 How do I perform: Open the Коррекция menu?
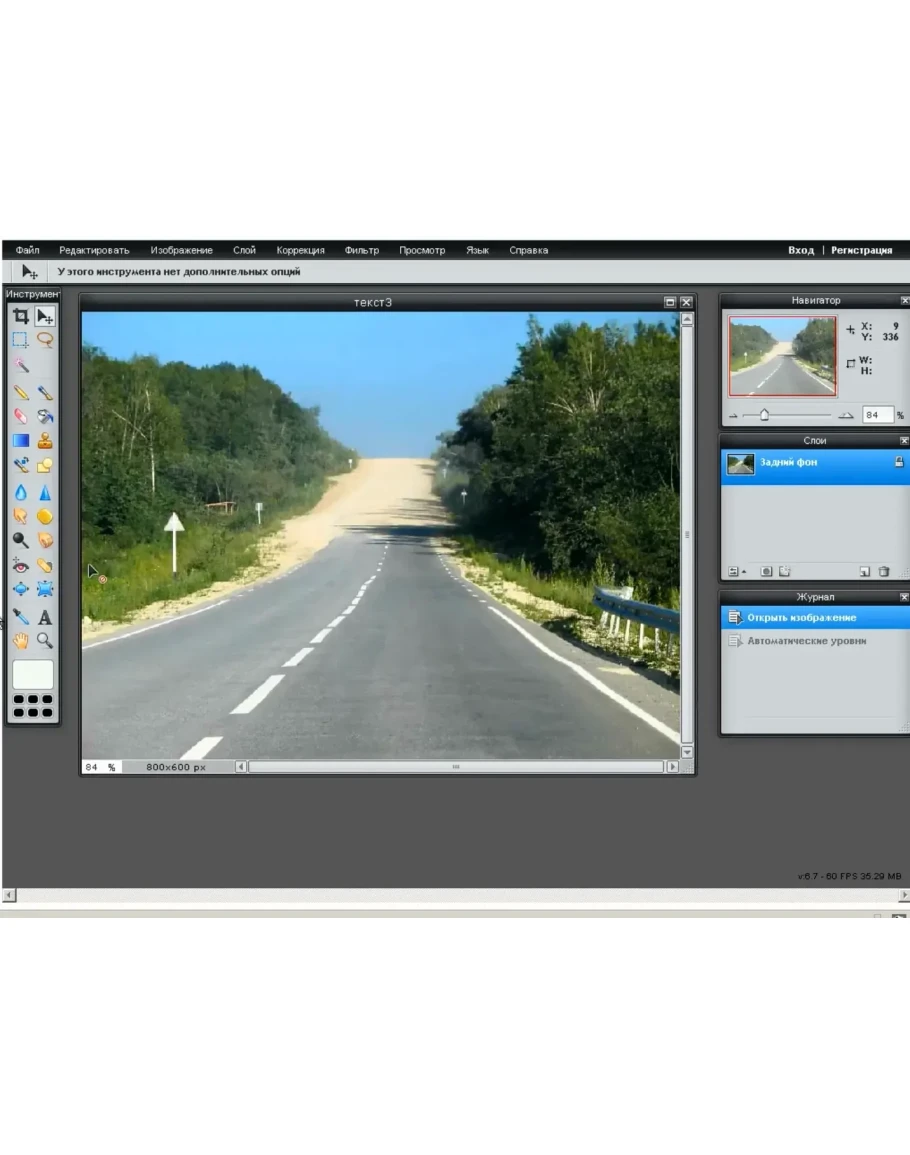pos(300,250)
